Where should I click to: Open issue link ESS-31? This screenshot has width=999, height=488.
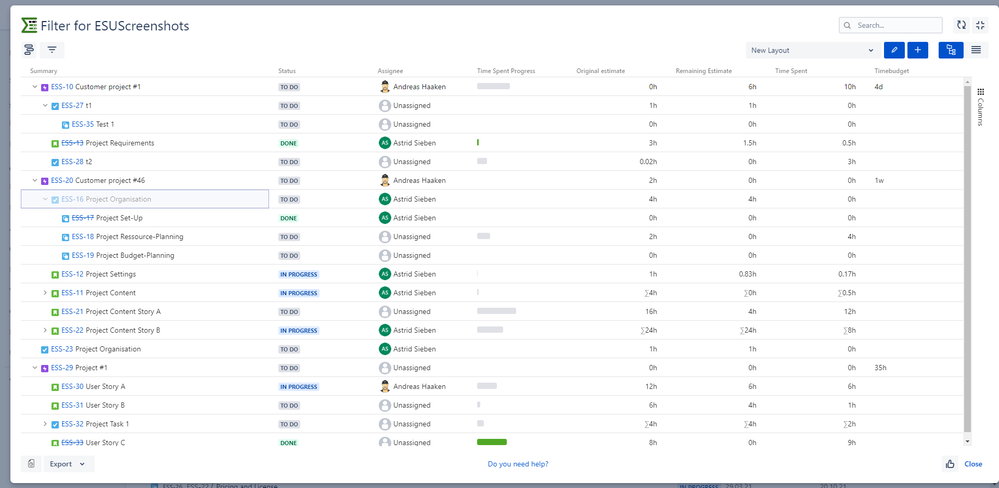72,405
